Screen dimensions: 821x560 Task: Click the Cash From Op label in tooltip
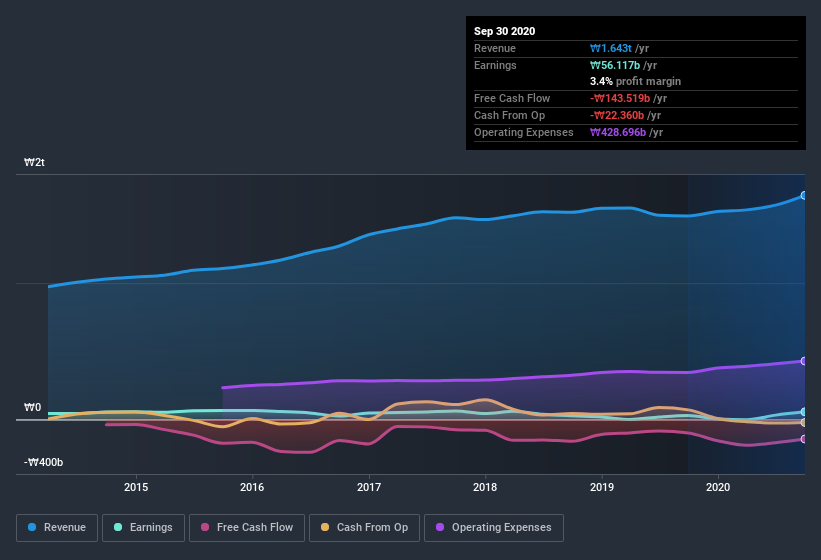[x=509, y=115]
